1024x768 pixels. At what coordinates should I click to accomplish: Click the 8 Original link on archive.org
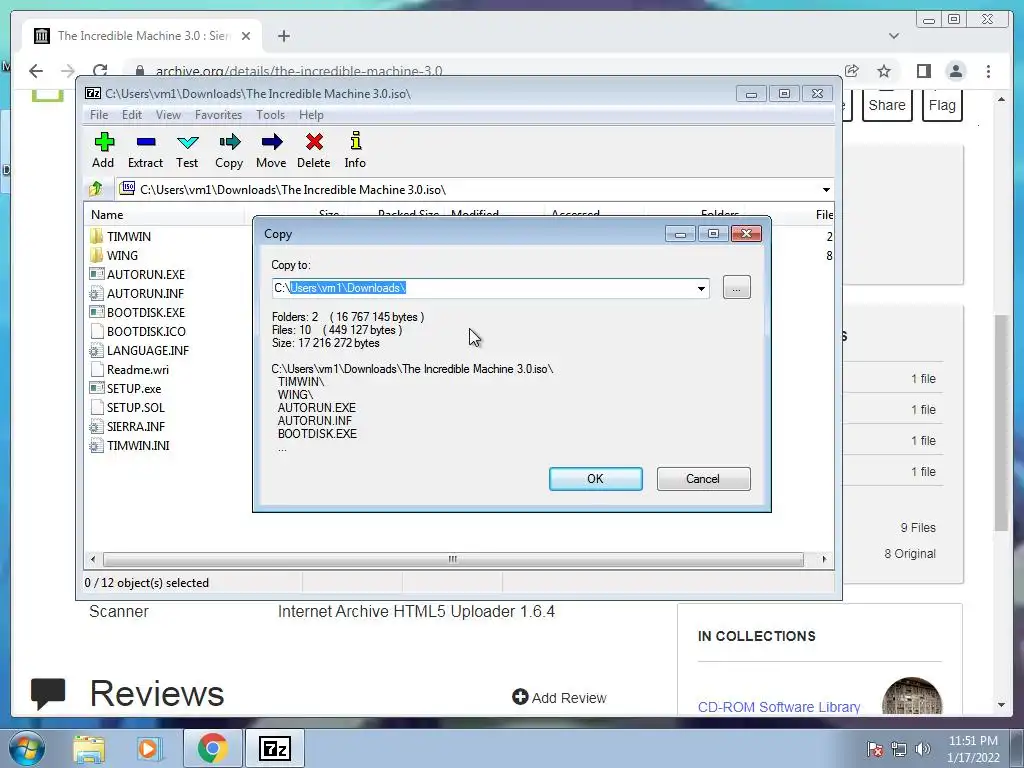(x=910, y=553)
